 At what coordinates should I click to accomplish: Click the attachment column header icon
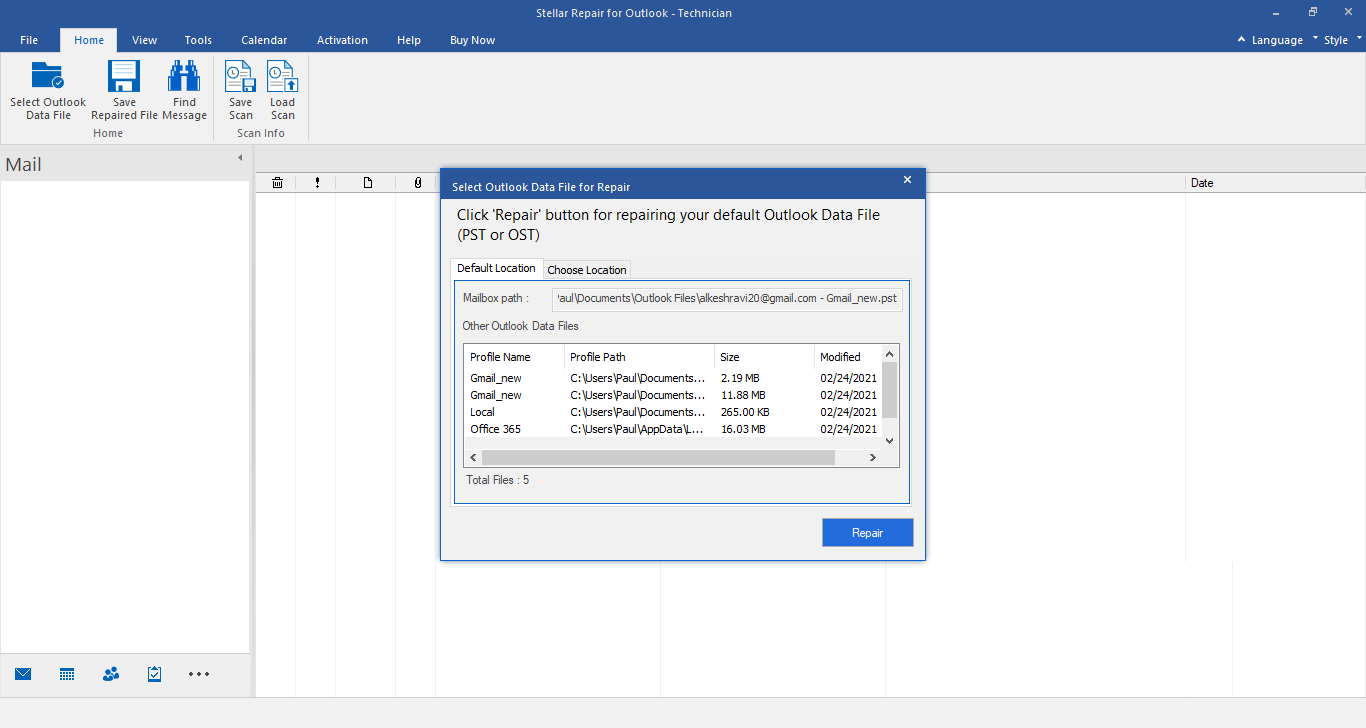pyautogui.click(x=417, y=182)
